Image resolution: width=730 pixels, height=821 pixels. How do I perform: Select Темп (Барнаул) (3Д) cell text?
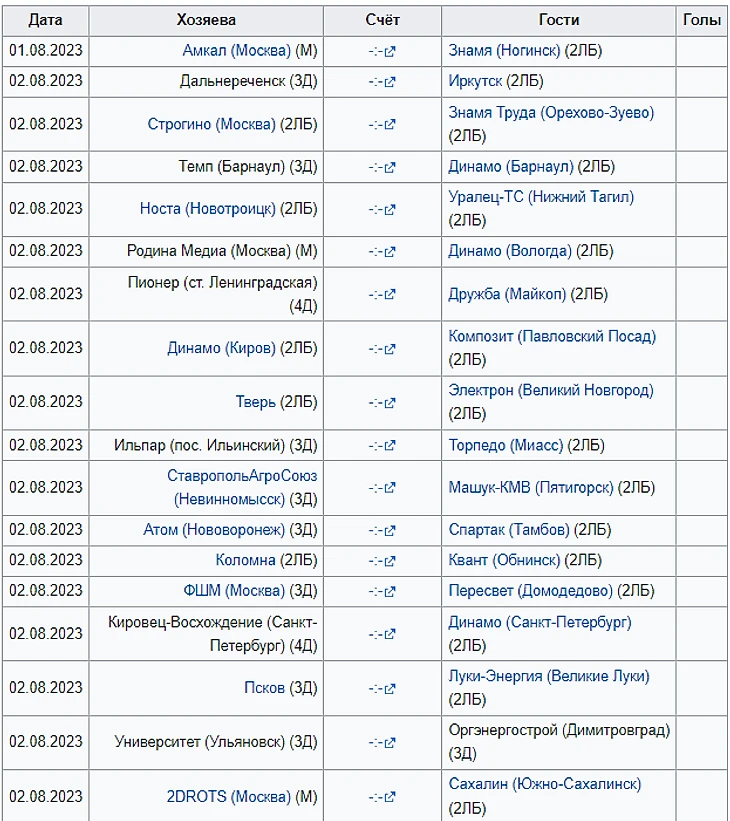[248, 167]
